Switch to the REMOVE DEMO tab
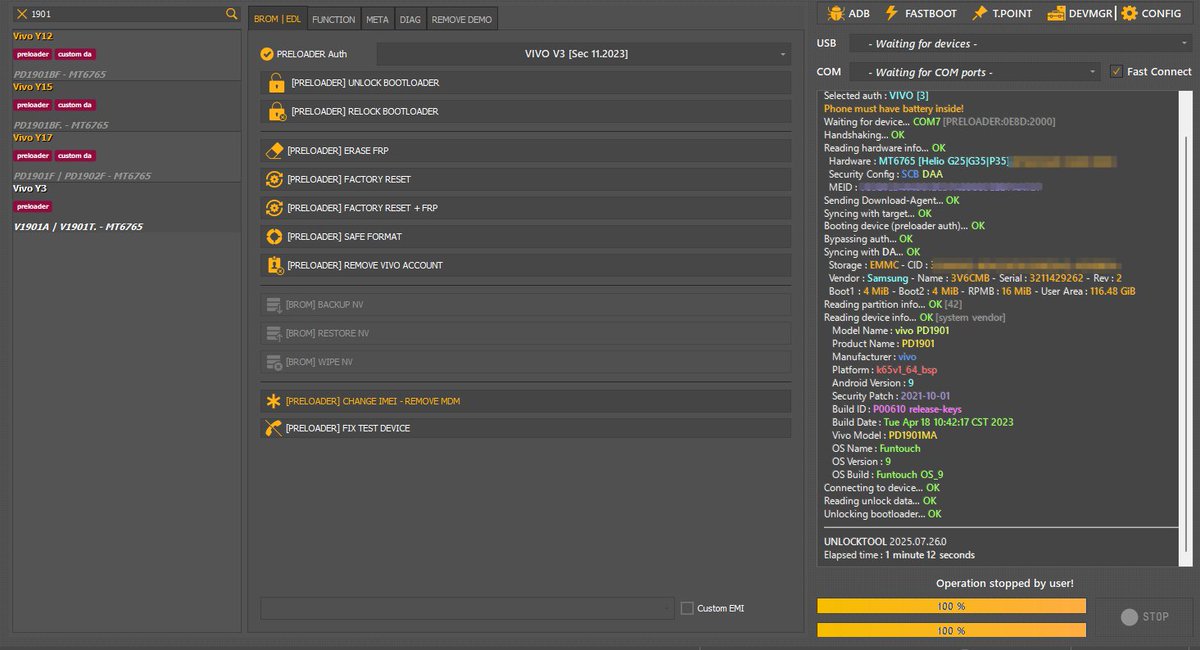Image resolution: width=1200 pixels, height=650 pixels. point(461,19)
